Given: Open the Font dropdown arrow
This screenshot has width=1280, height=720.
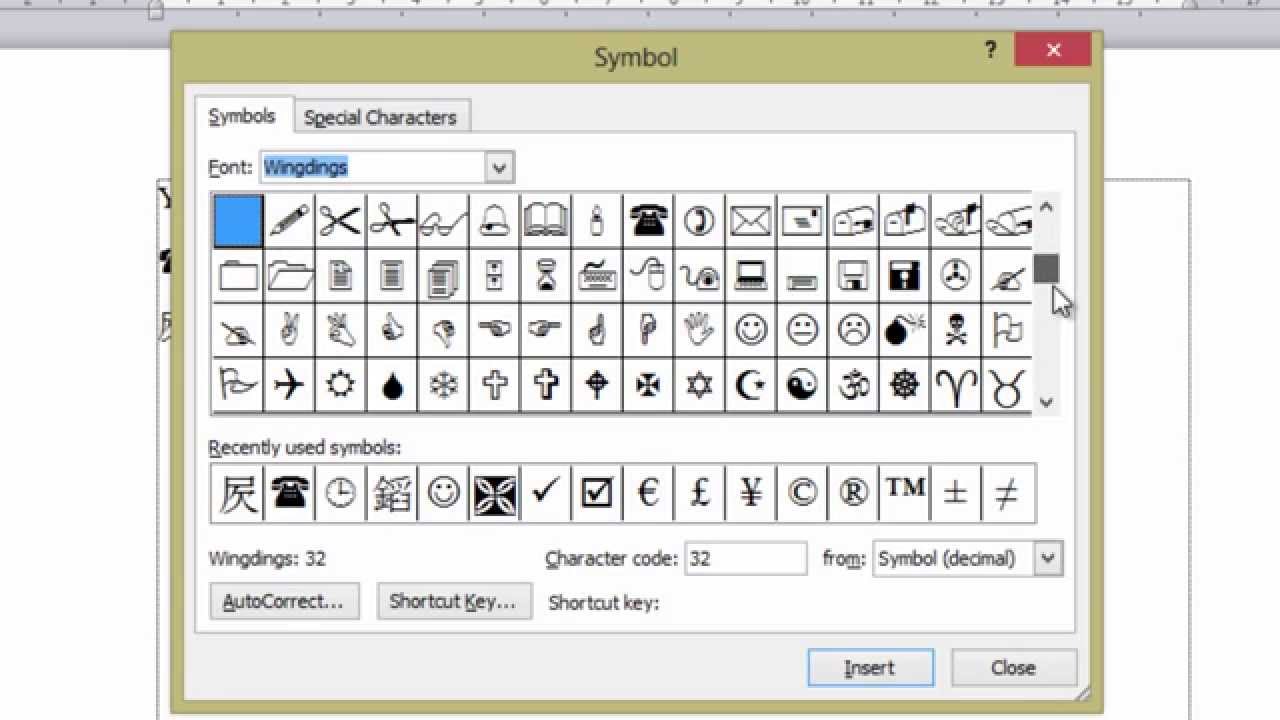Looking at the screenshot, I should pyautogui.click(x=500, y=167).
